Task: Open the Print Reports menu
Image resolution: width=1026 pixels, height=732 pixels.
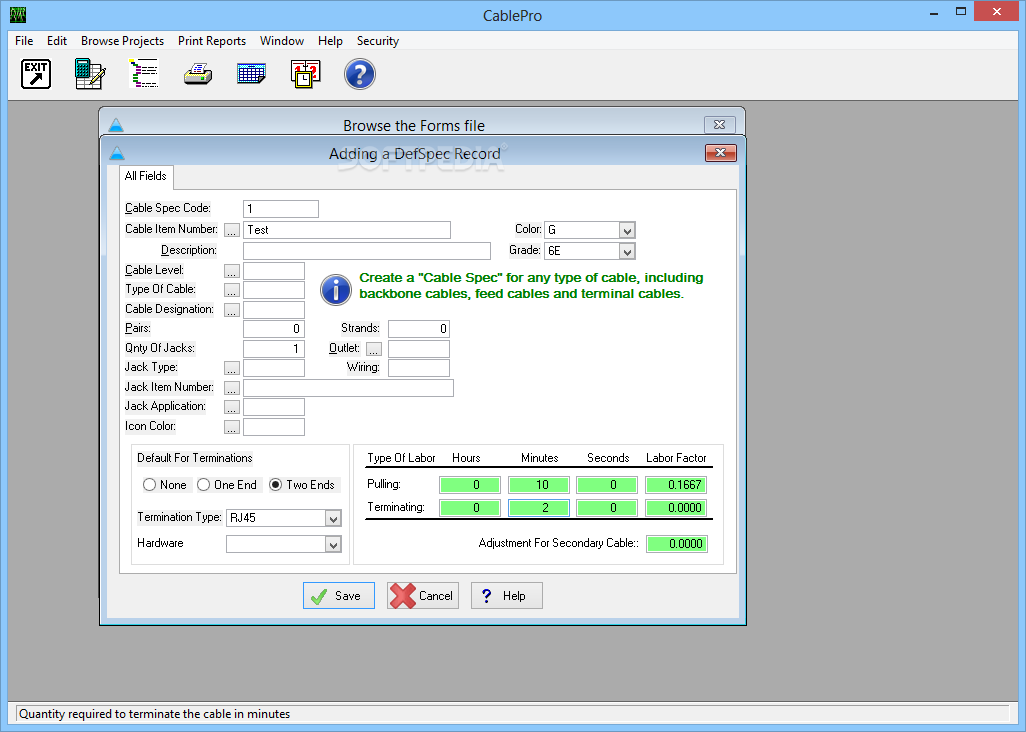Action: [x=212, y=41]
